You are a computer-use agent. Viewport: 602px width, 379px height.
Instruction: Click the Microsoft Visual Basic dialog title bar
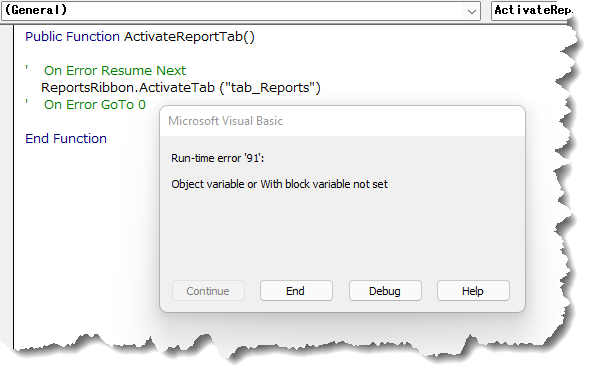[342, 121]
